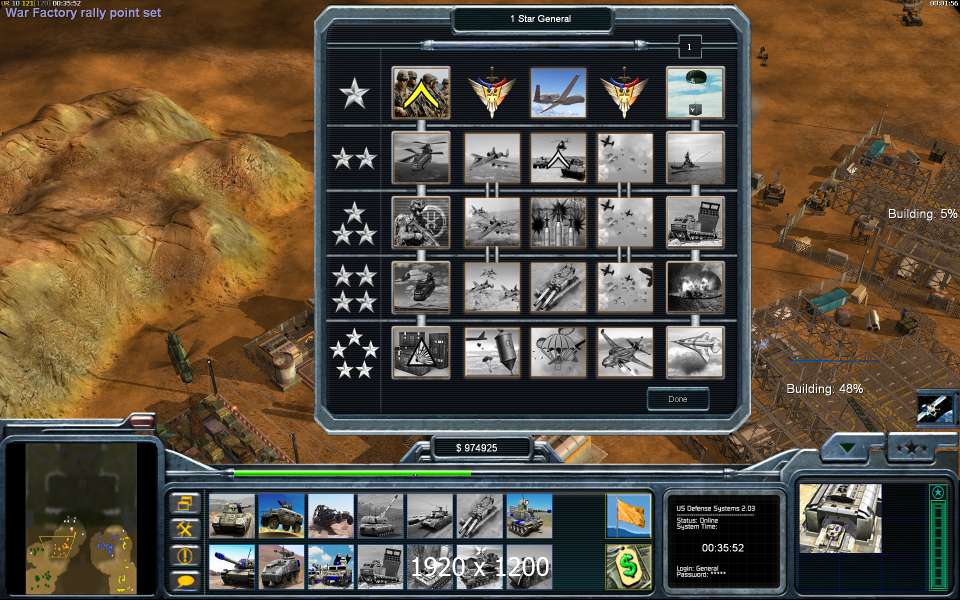Select the soldiers with yellow chevron power

[x=421, y=93]
